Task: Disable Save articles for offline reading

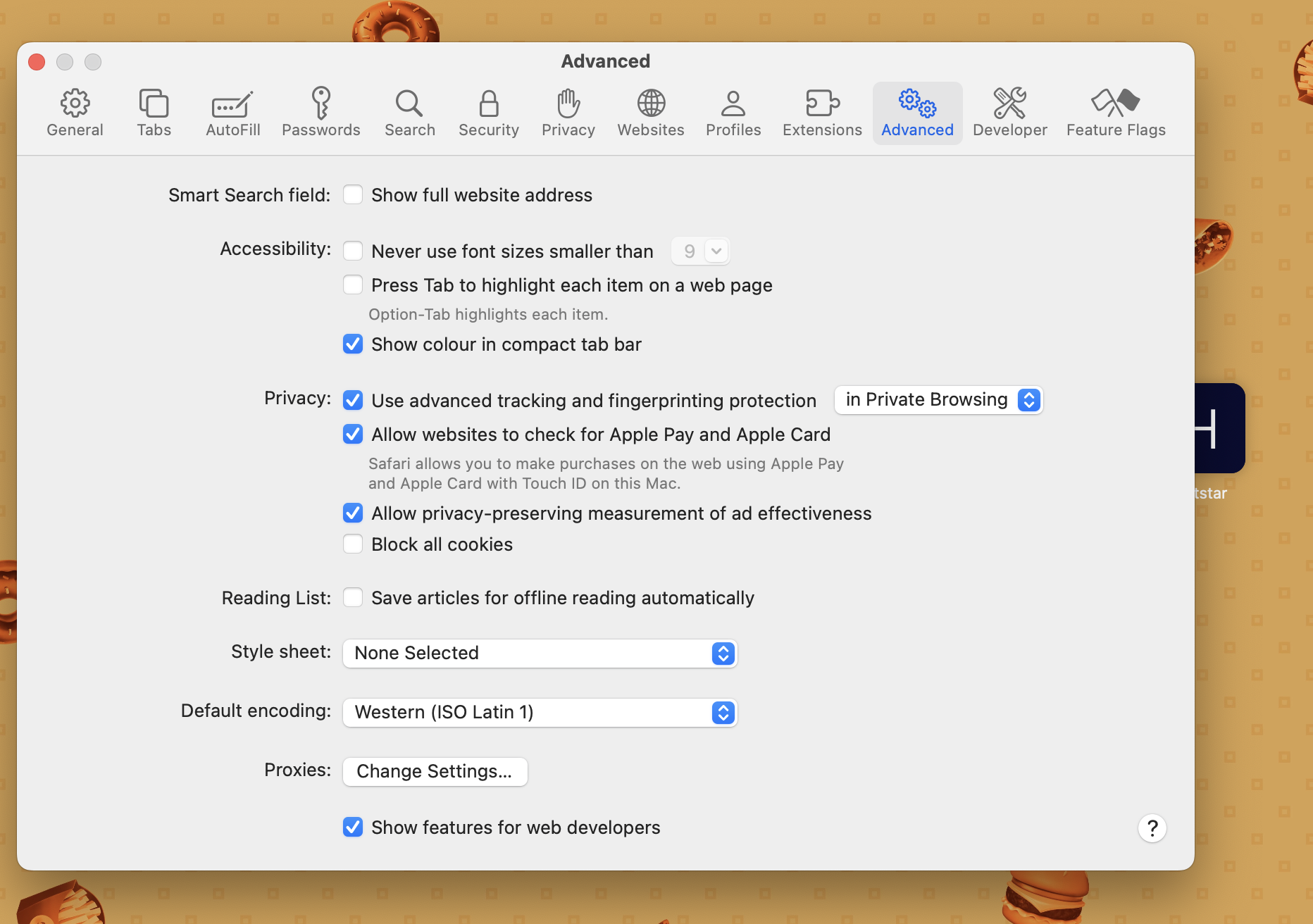Action: coord(353,597)
